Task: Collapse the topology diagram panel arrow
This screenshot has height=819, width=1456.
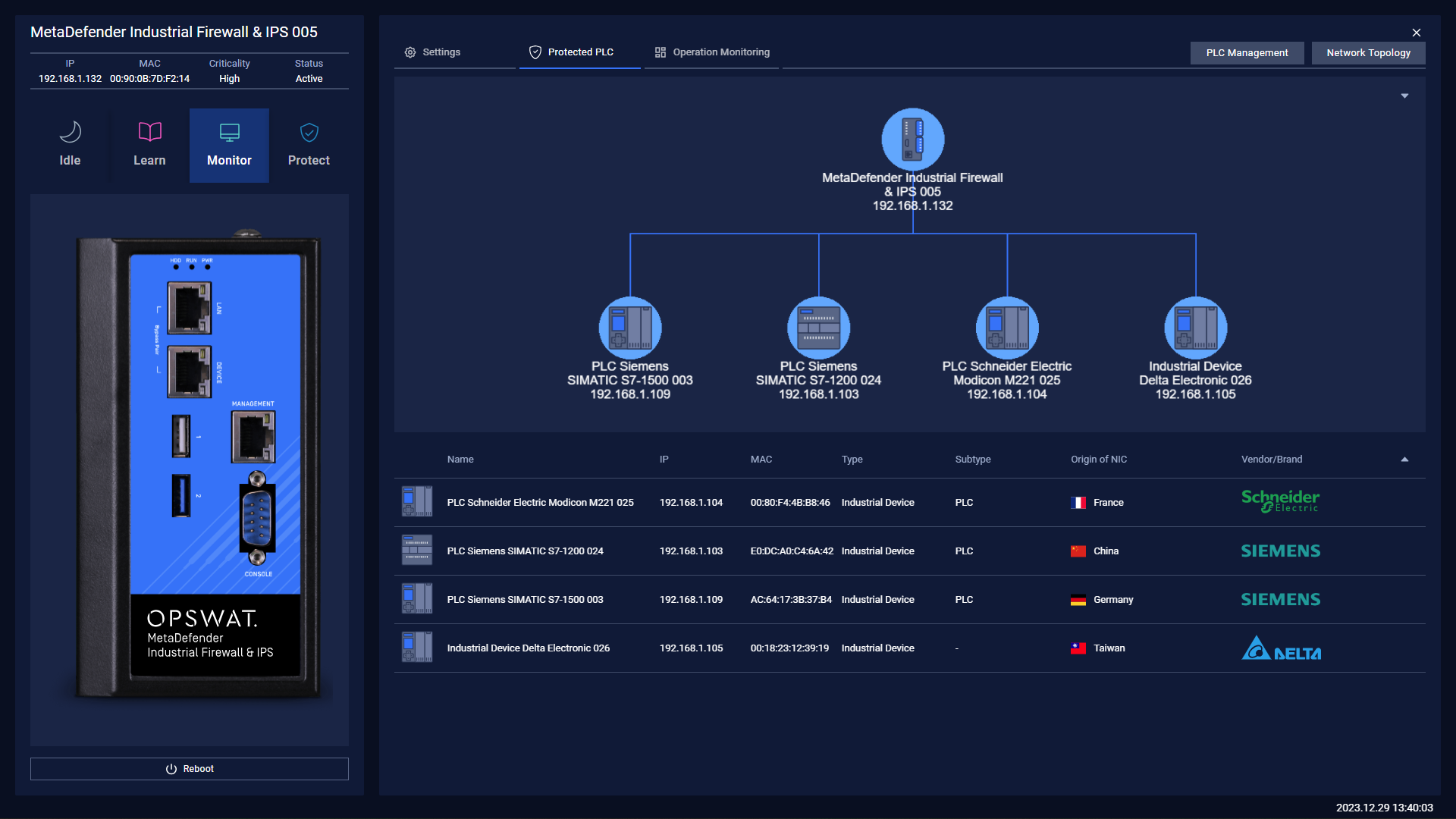Action: pos(1404,96)
